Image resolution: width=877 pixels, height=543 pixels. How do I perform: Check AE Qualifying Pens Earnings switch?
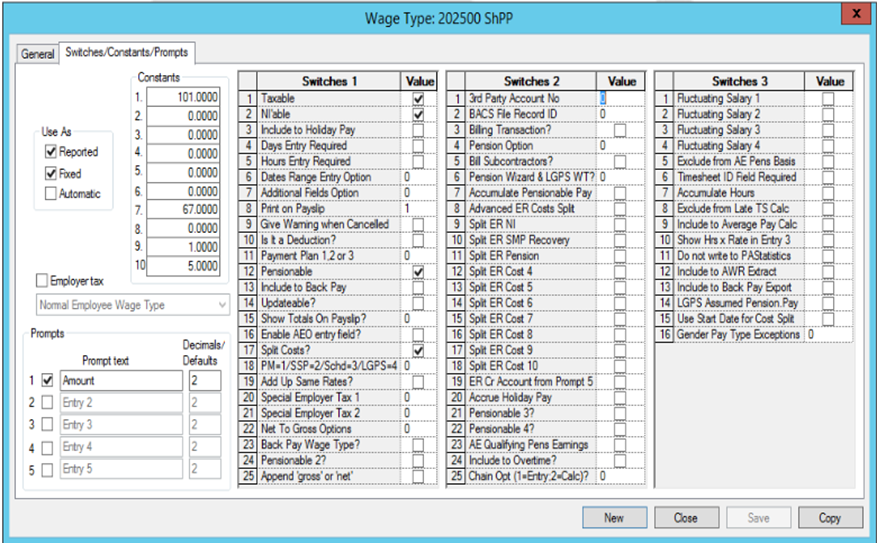(x=620, y=445)
